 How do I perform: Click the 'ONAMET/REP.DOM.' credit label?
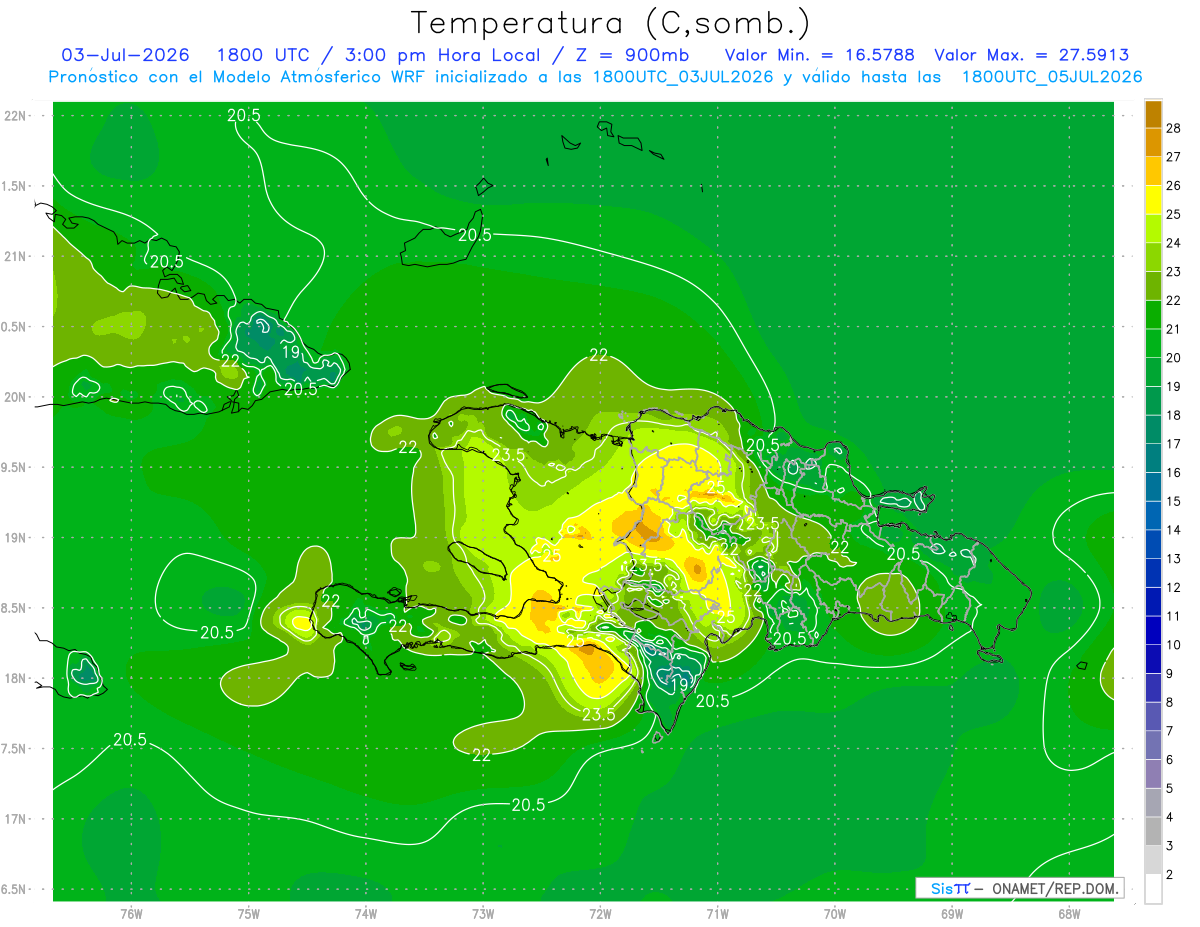tap(1054, 888)
